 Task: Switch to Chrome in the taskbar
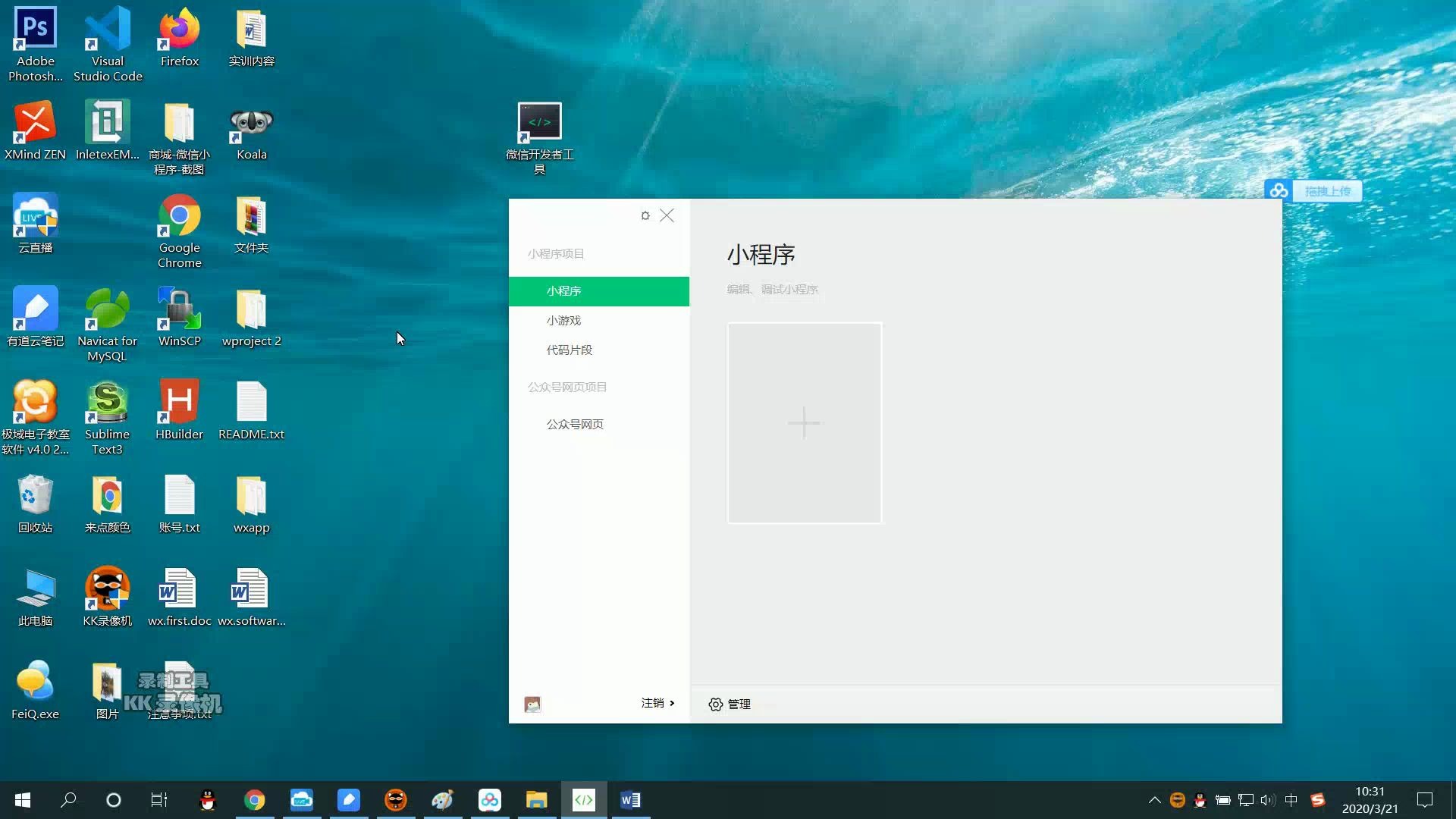255,800
